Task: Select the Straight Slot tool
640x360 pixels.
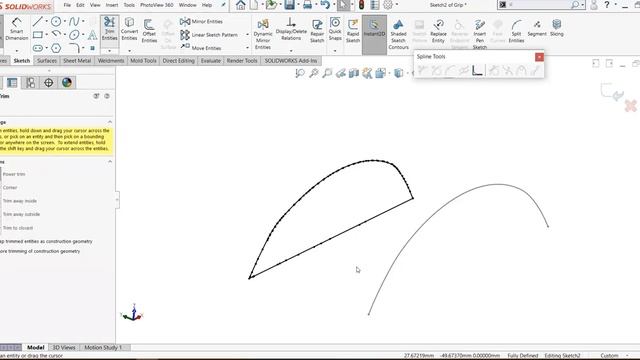Action: [38, 48]
